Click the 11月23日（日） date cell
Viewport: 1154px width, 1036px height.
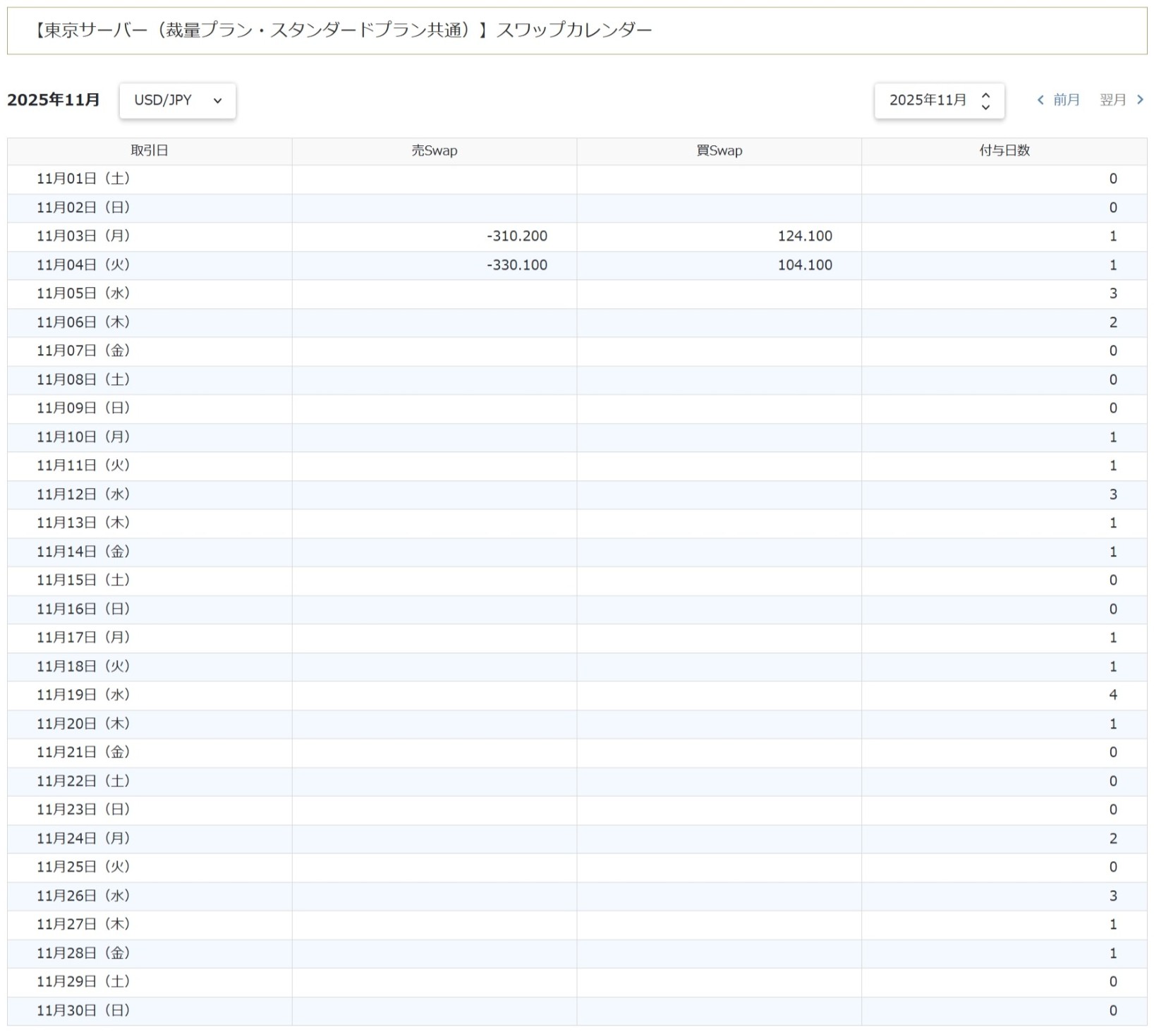pyautogui.click(x=150, y=810)
